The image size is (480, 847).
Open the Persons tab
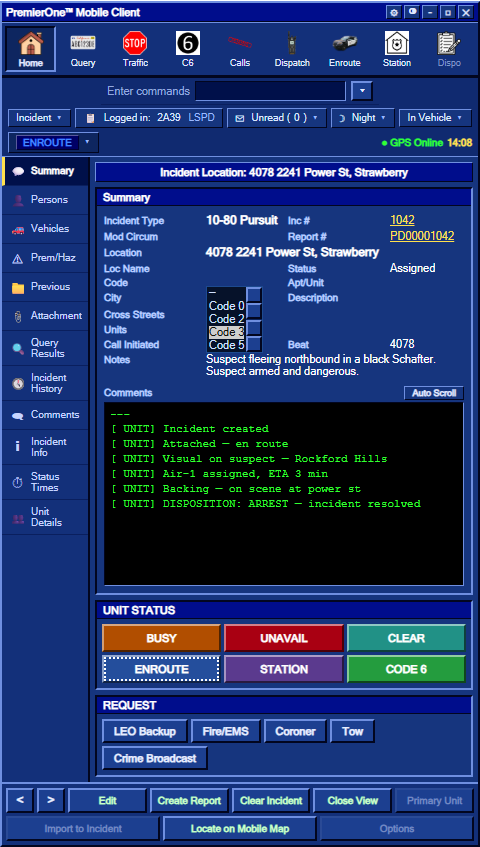[45, 200]
